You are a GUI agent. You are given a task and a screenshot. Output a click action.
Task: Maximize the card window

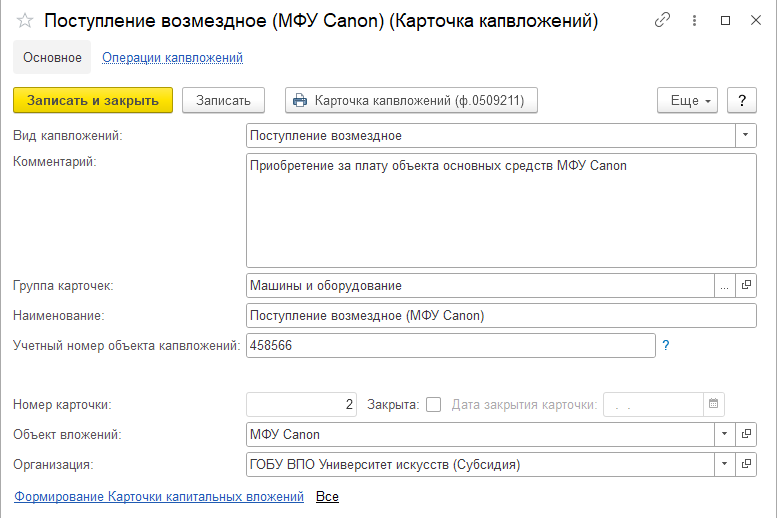725,20
